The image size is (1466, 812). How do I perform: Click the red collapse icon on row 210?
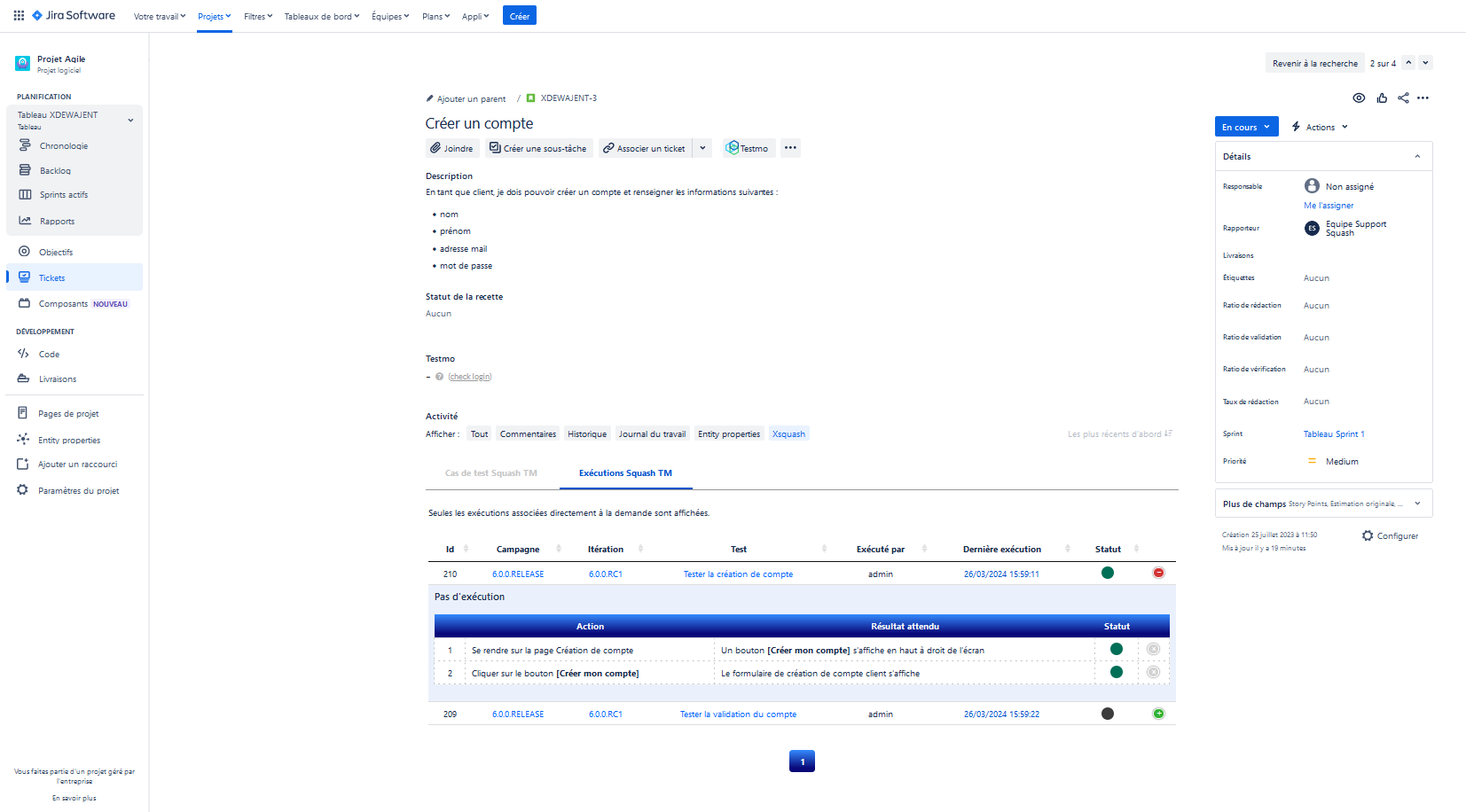tap(1158, 573)
